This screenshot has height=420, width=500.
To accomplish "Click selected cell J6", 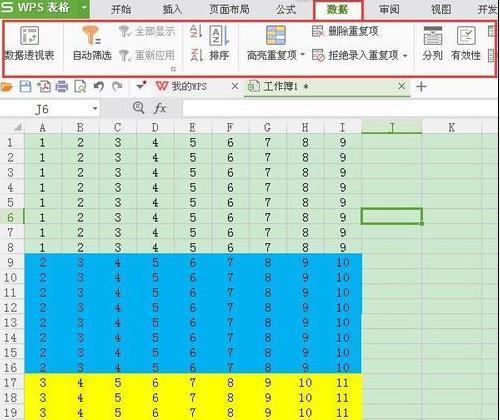I will [x=392, y=217].
